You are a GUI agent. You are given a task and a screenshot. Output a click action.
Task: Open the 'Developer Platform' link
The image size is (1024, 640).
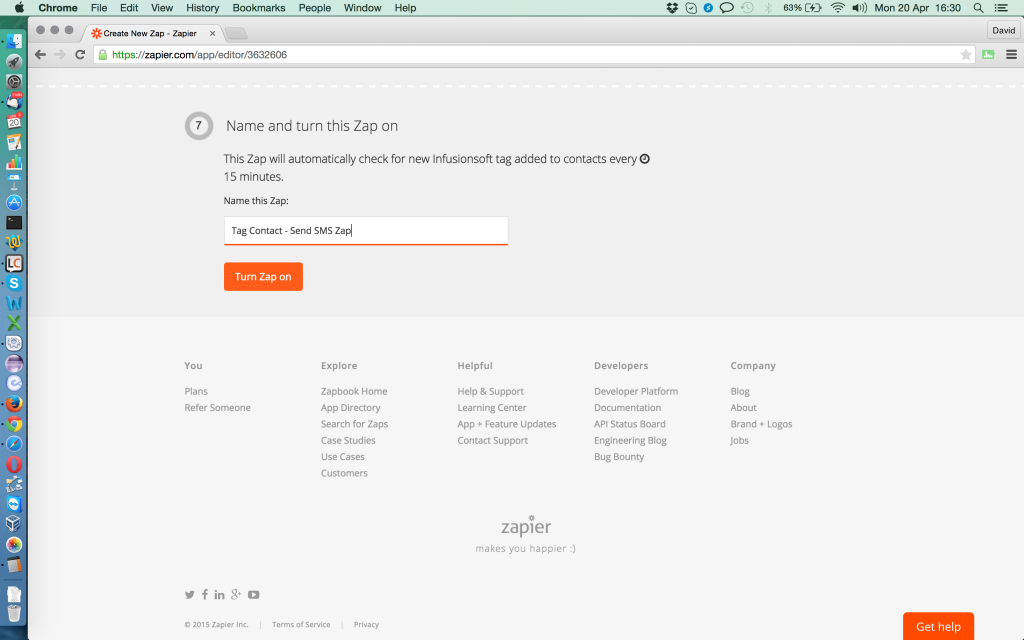[636, 391]
